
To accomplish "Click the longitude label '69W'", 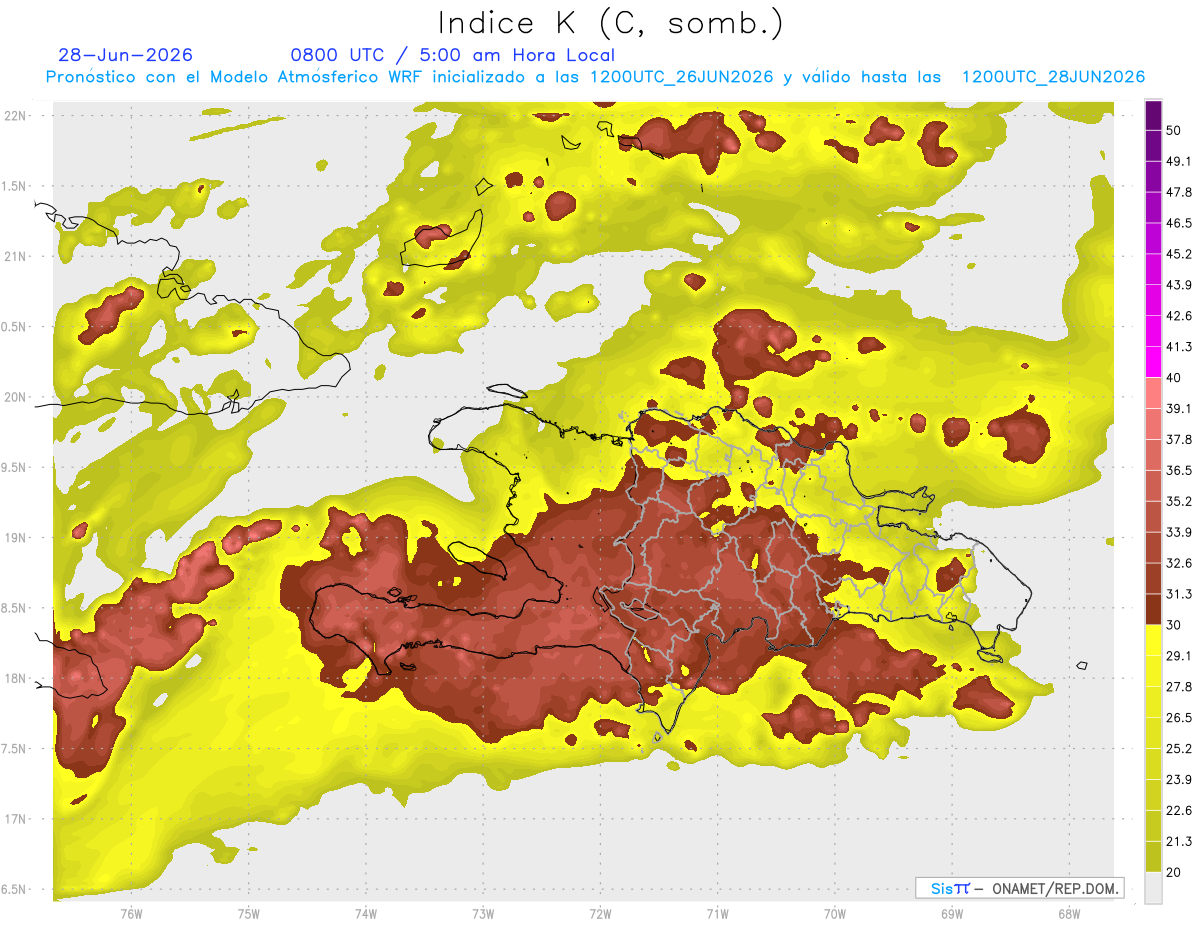I will coord(952,913).
